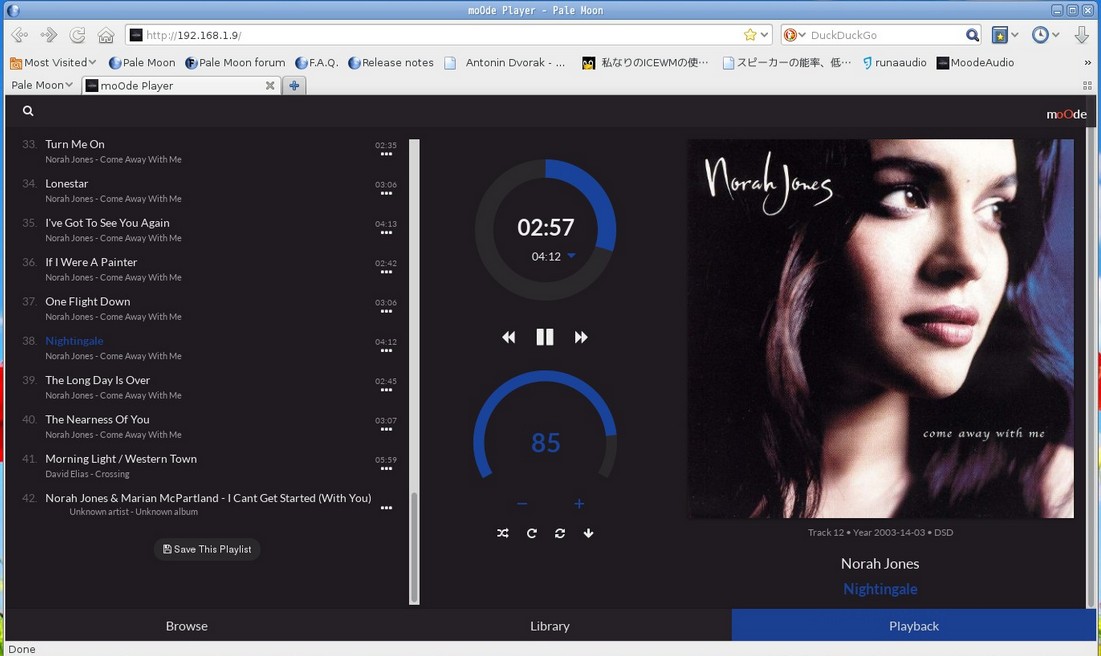Screen dimensions: 1101x656
Task: Open the downloads arrow icon
Action: pyautogui.click(x=1081, y=34)
